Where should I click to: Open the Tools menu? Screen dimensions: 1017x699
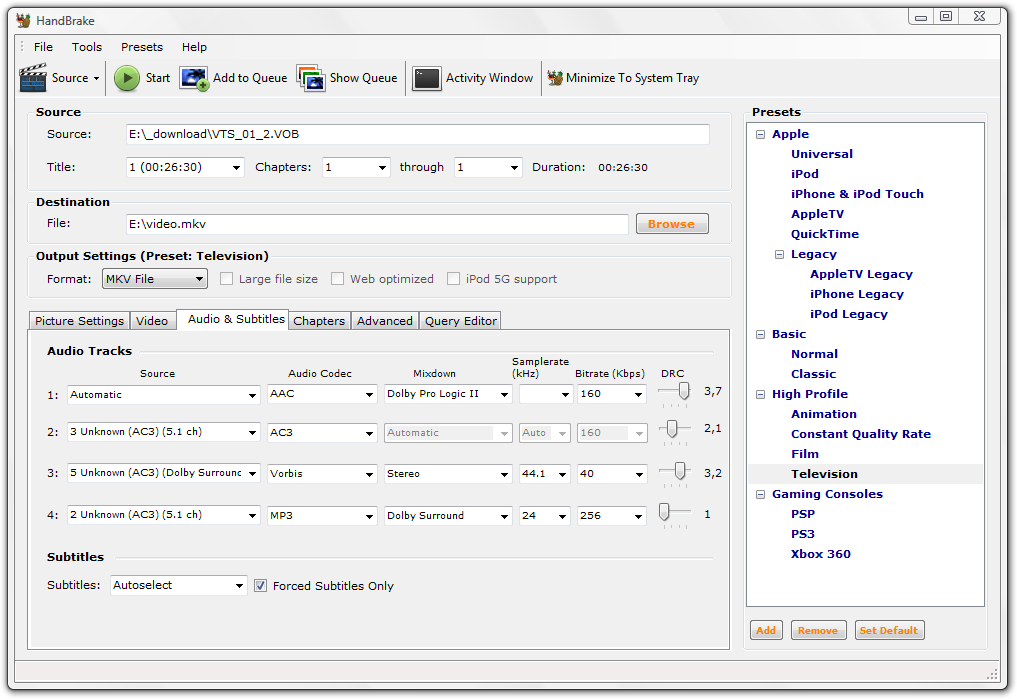87,47
